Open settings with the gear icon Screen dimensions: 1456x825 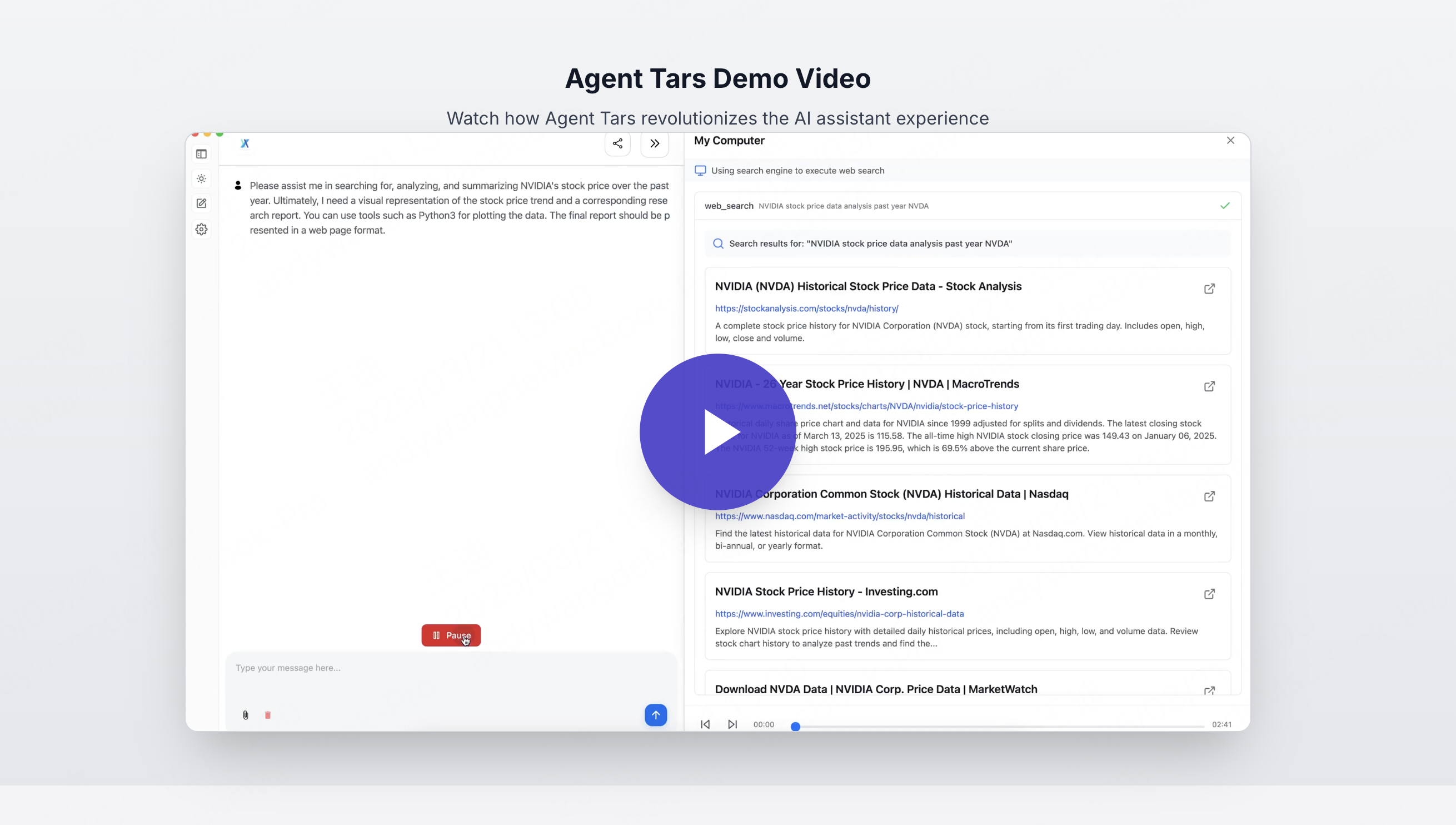[x=202, y=230]
